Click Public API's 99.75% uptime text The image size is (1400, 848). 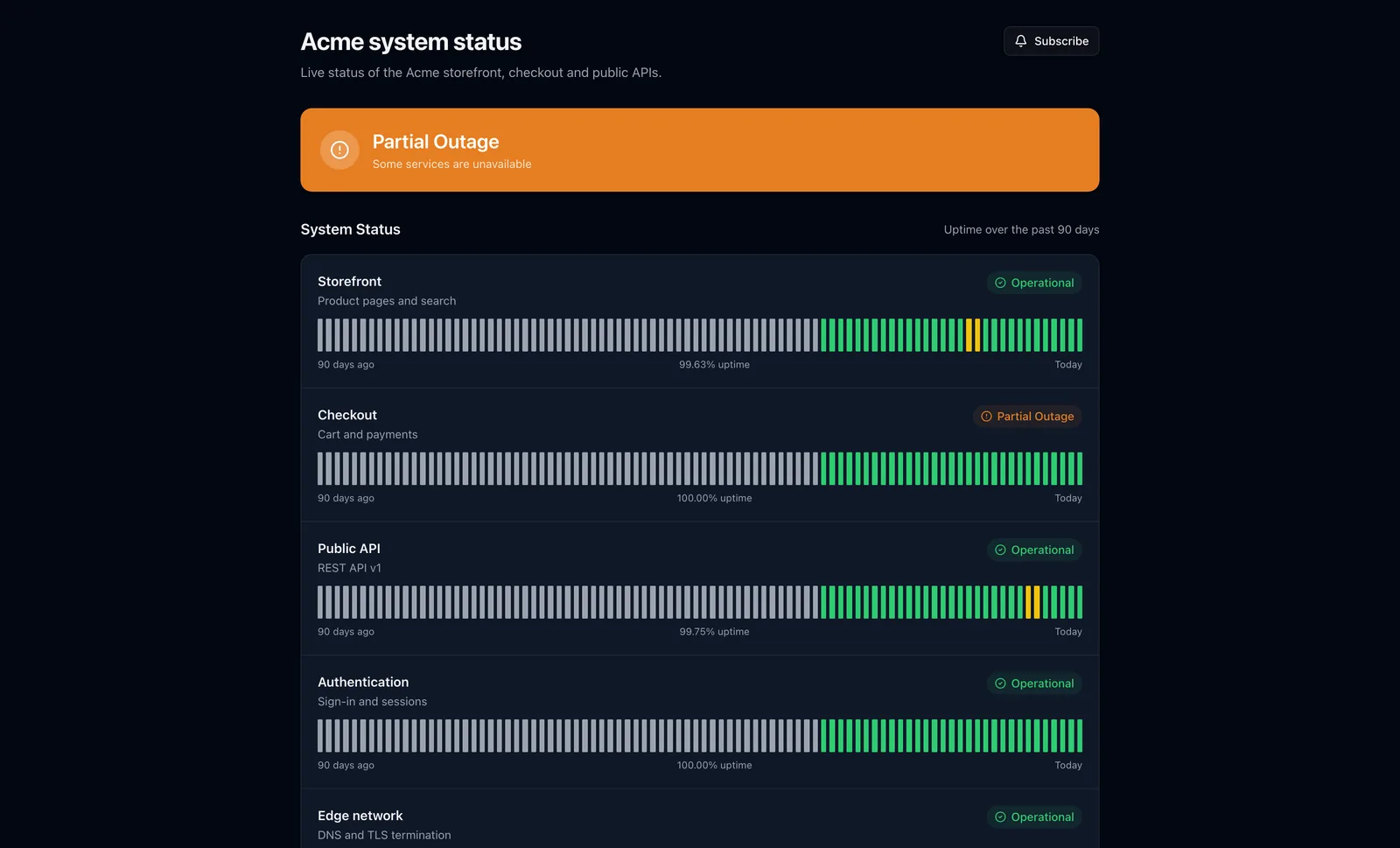[x=714, y=632]
